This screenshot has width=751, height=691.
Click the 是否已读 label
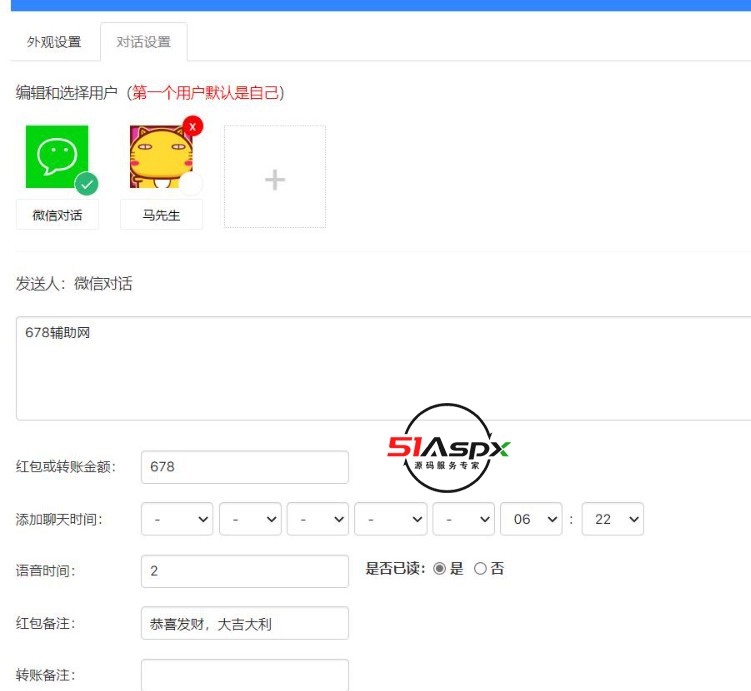click(x=396, y=569)
